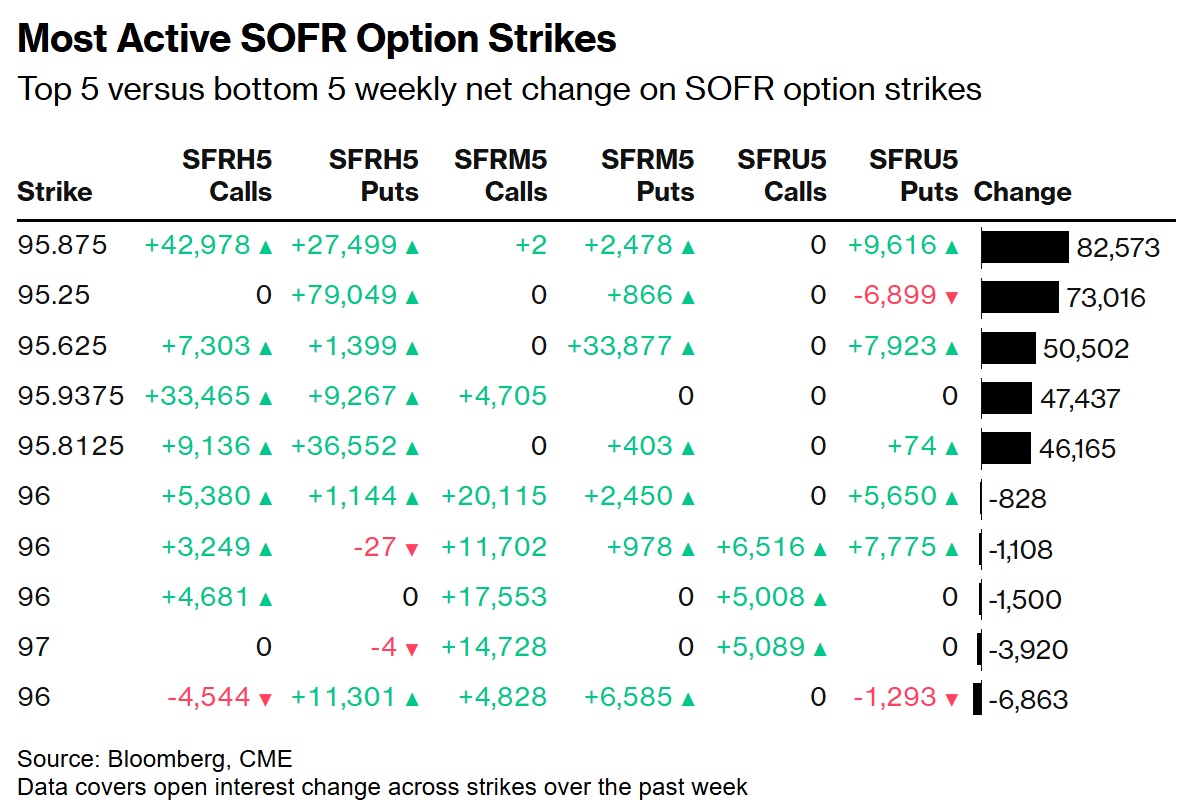Screen dimensions: 1182x808
Task: Click the green up arrow beside +36,552
Action: click(x=411, y=447)
